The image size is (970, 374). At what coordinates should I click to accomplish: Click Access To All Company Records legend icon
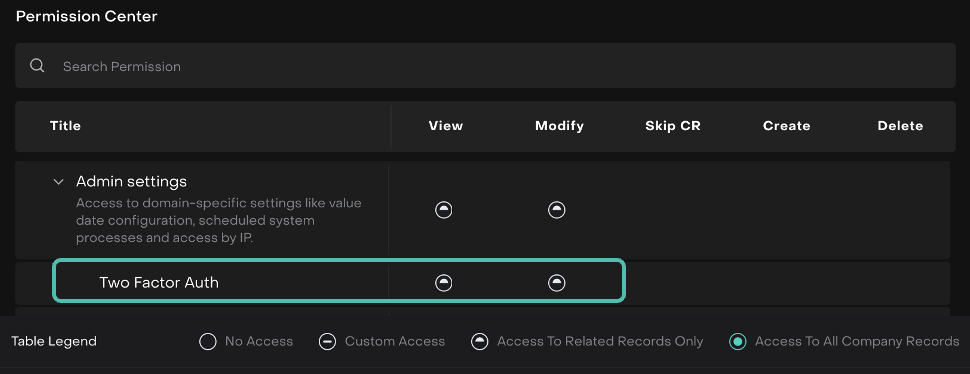pos(737,341)
